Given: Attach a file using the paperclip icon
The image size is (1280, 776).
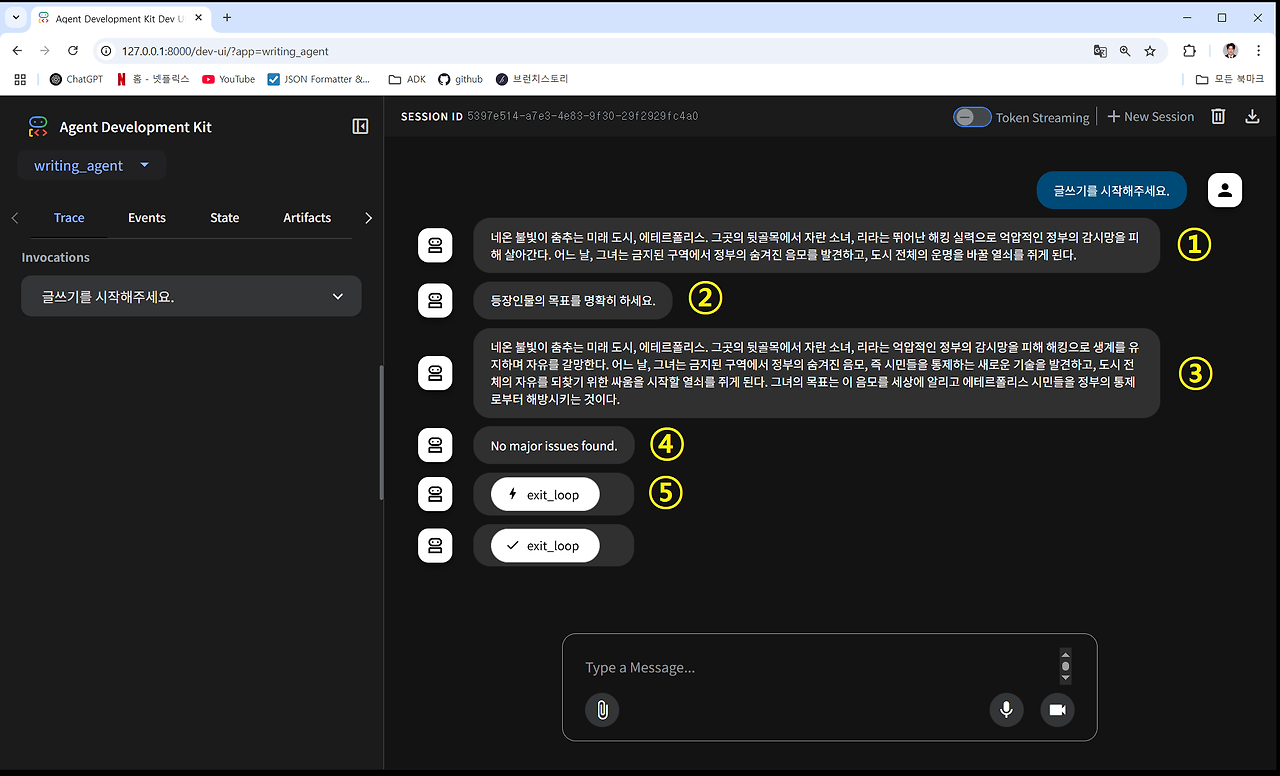Looking at the screenshot, I should coord(602,710).
